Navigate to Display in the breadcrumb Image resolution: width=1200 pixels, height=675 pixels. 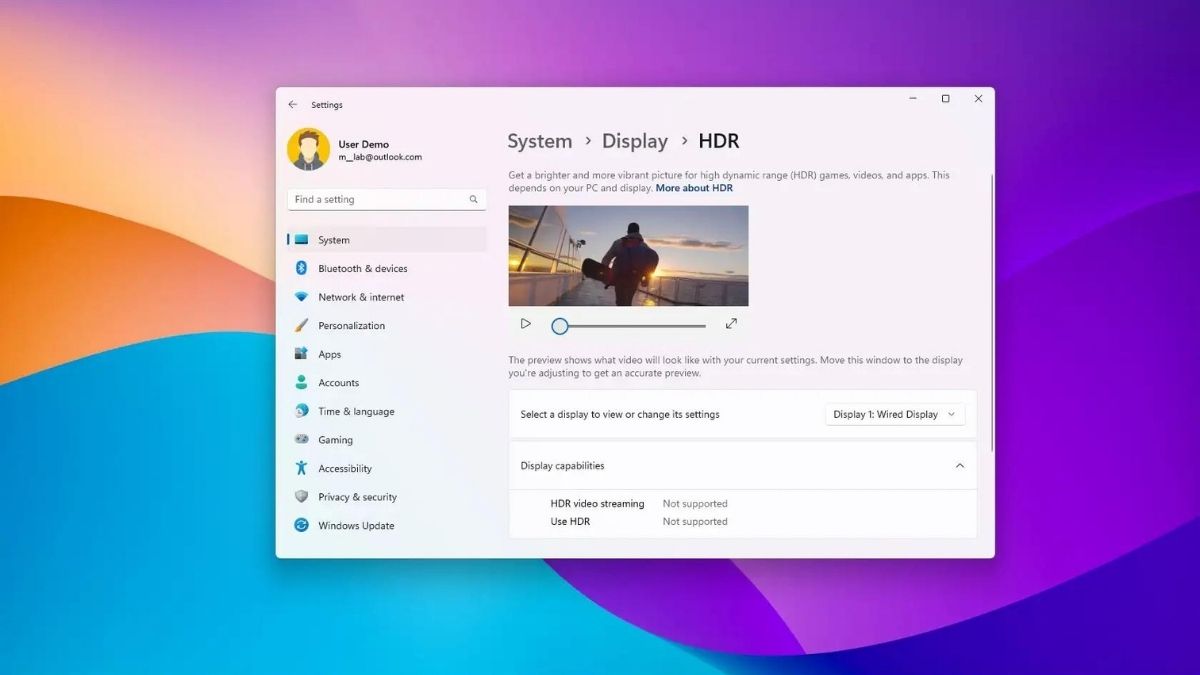click(635, 141)
